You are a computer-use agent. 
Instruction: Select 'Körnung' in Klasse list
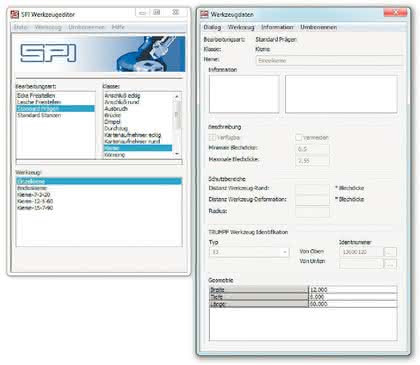click(x=115, y=155)
